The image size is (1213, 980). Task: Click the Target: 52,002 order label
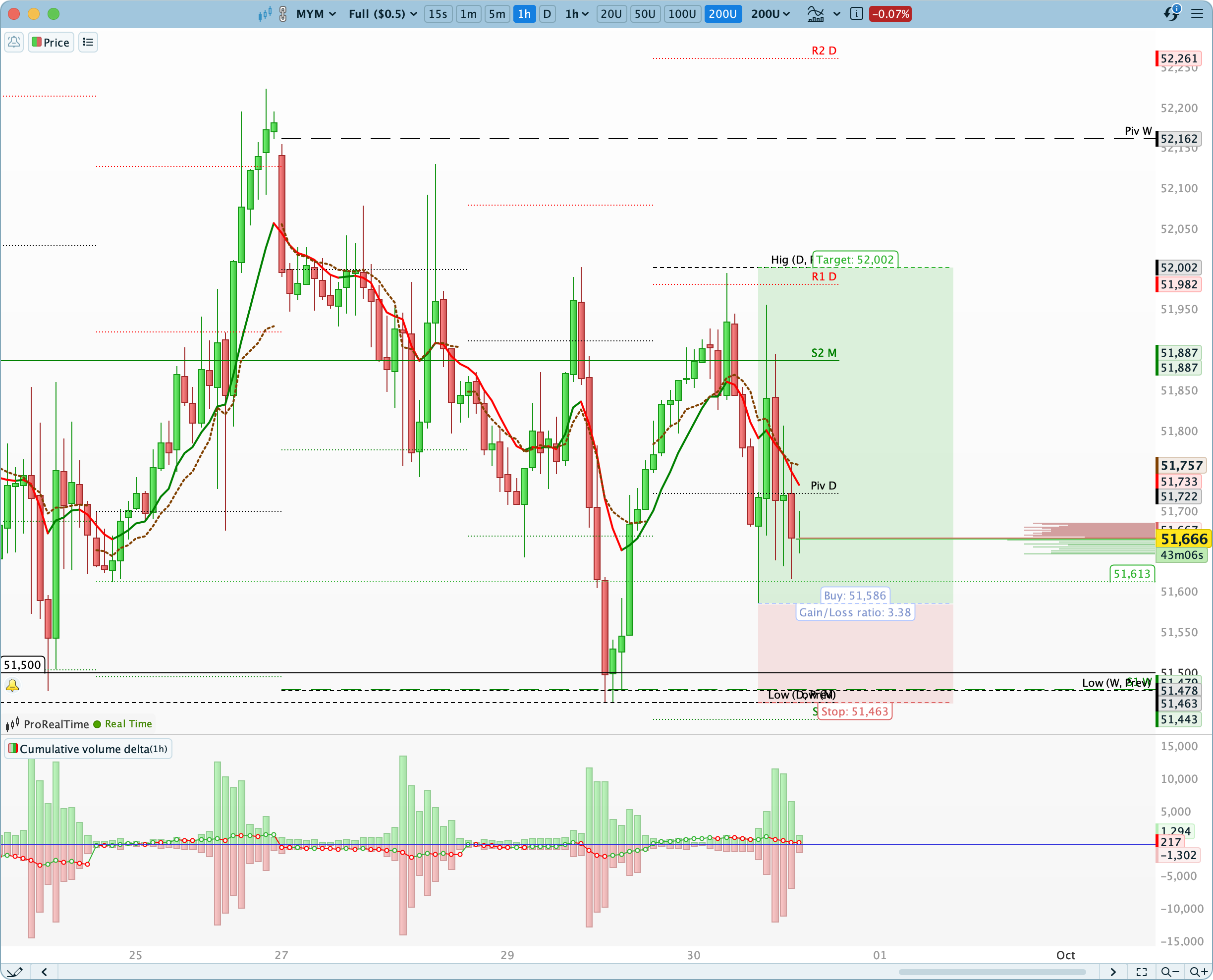click(855, 260)
